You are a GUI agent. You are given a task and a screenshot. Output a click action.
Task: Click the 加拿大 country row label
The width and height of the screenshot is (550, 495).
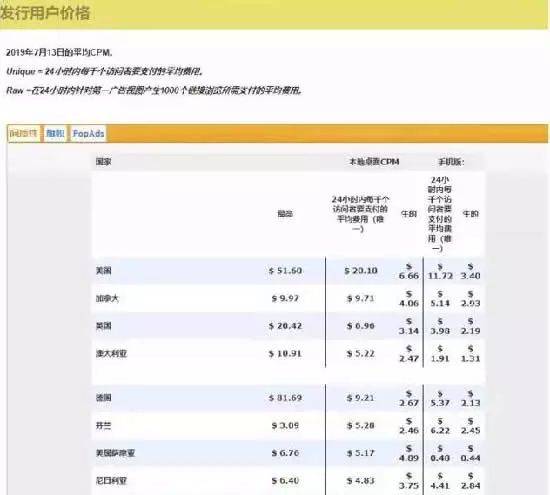click(x=107, y=299)
